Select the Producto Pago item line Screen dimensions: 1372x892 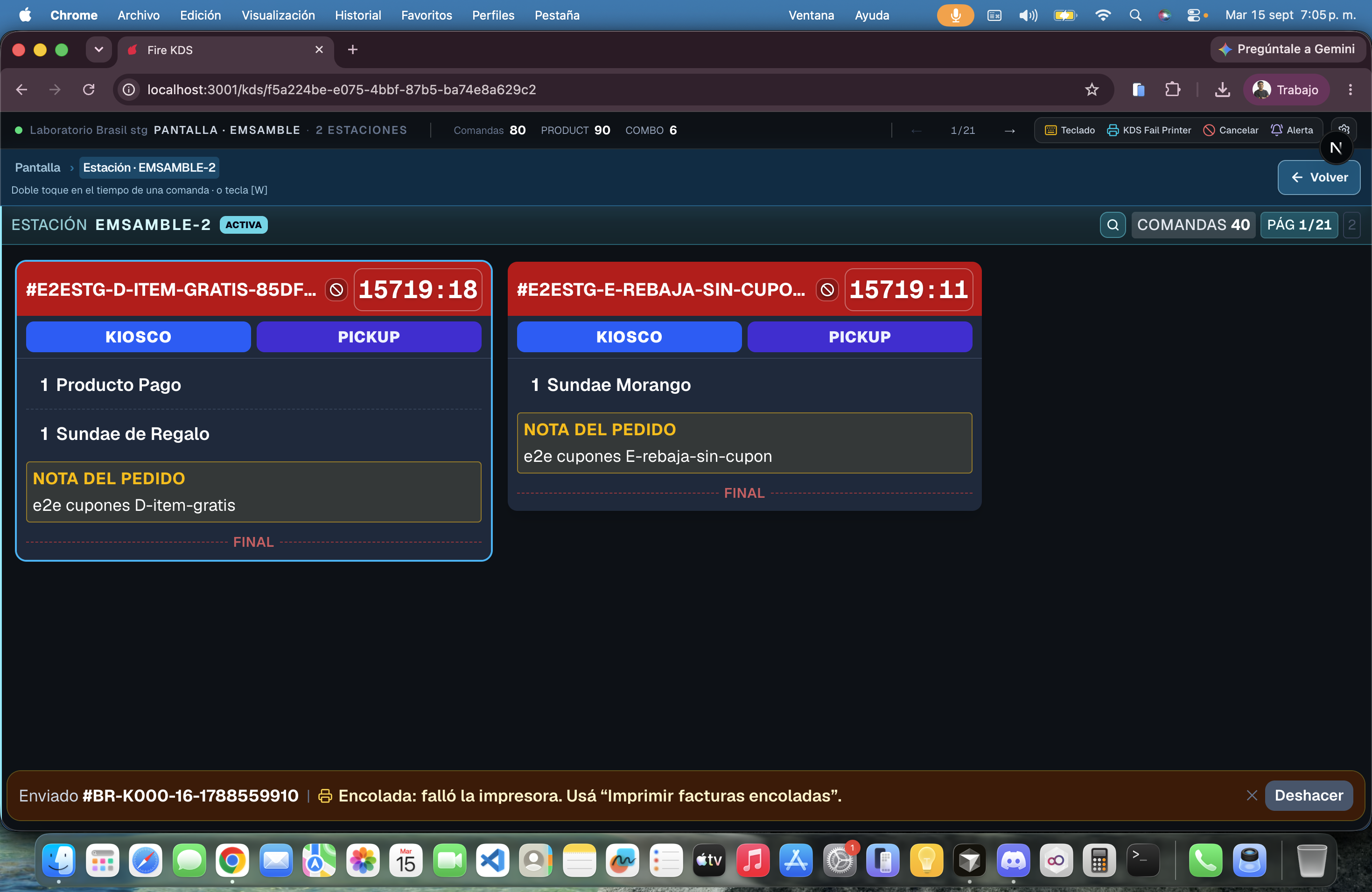pos(254,385)
